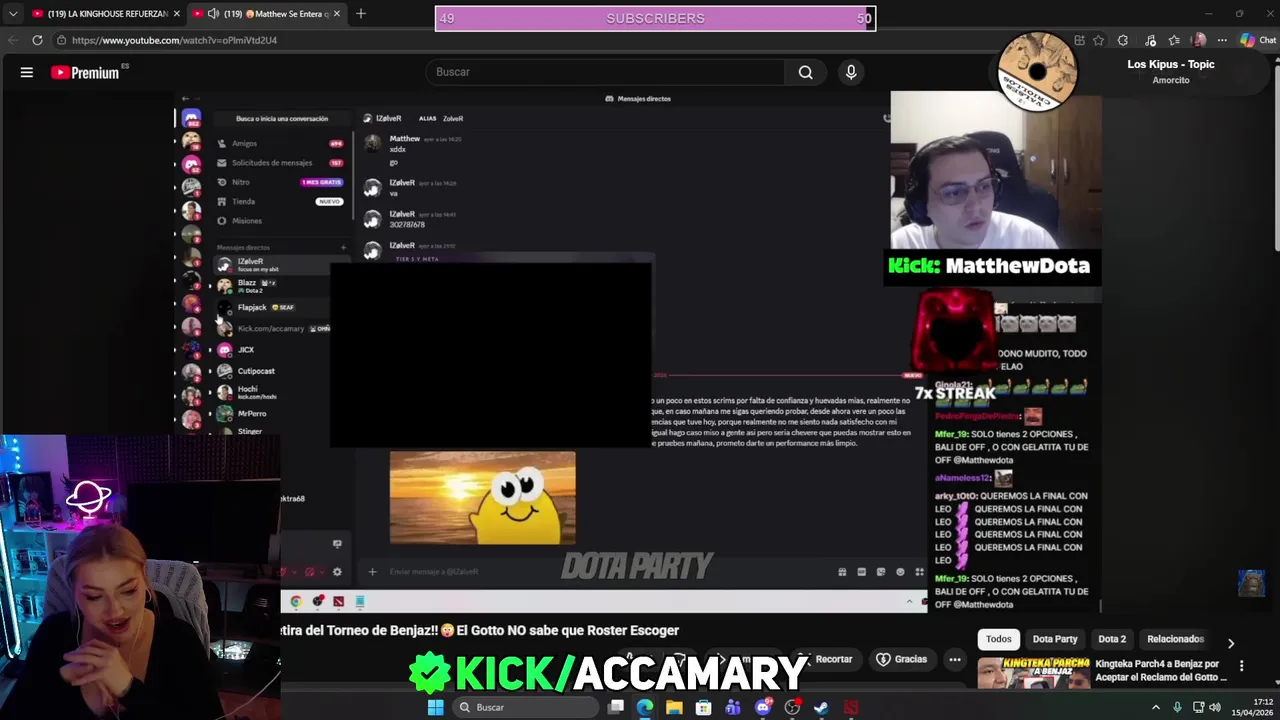Open Discord direct messages home icon
The image size is (1280, 720).
pyautogui.click(x=191, y=118)
